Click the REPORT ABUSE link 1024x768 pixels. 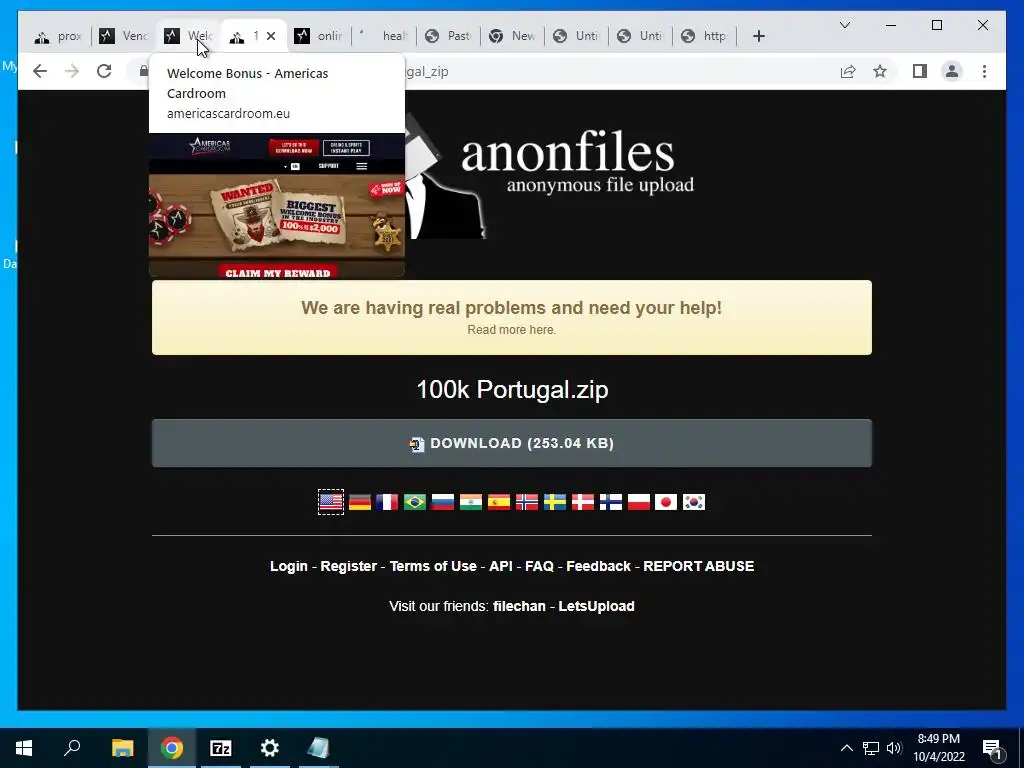pos(699,566)
